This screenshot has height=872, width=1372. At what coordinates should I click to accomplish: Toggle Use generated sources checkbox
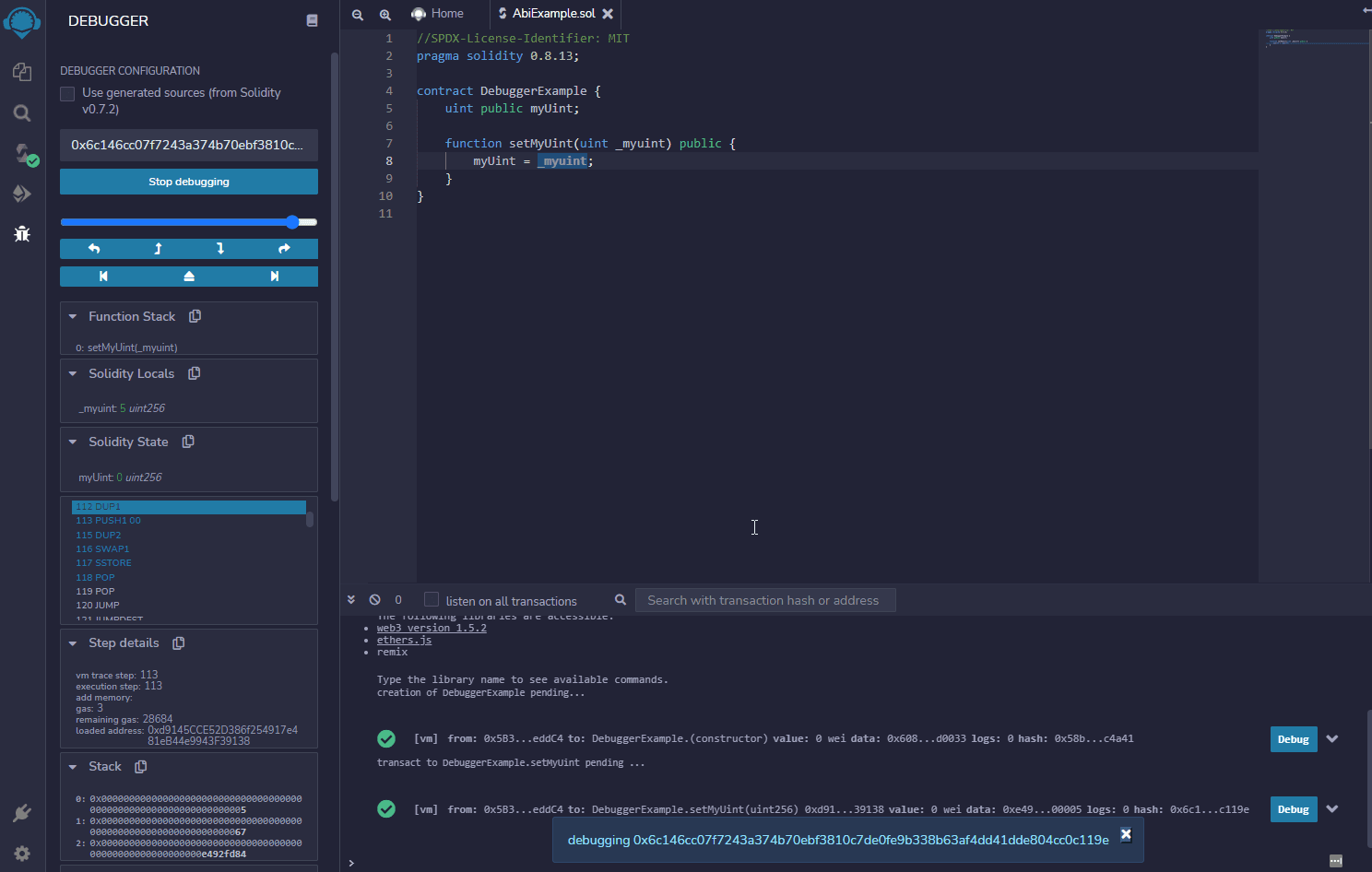point(67,94)
